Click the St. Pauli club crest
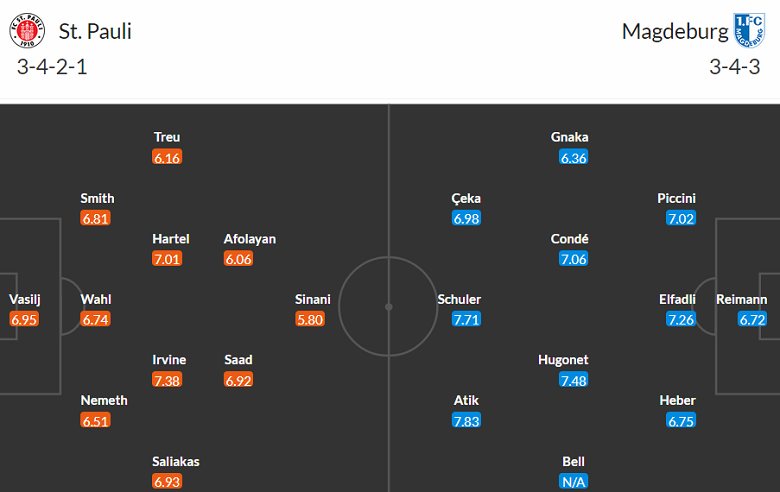780x492 pixels. click(x=28, y=31)
